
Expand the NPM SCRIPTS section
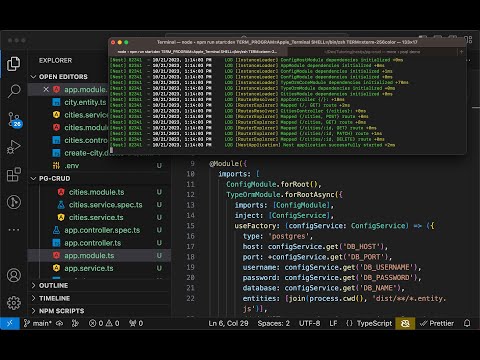click(x=61, y=311)
